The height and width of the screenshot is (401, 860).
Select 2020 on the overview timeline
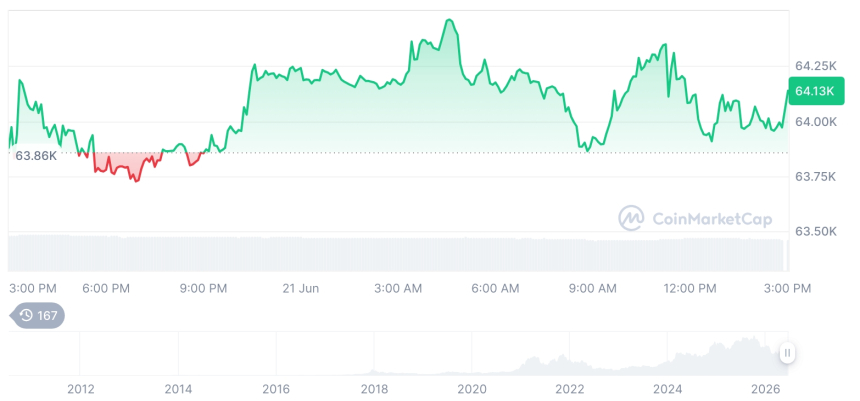point(472,389)
